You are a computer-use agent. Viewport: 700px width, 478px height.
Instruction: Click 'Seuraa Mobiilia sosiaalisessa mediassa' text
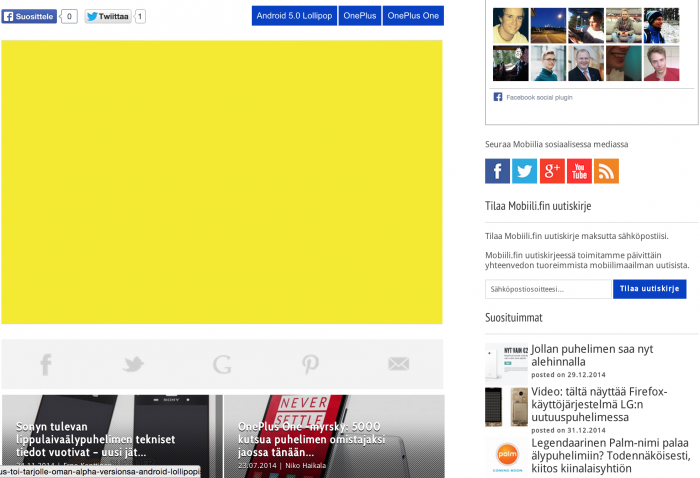point(557,144)
